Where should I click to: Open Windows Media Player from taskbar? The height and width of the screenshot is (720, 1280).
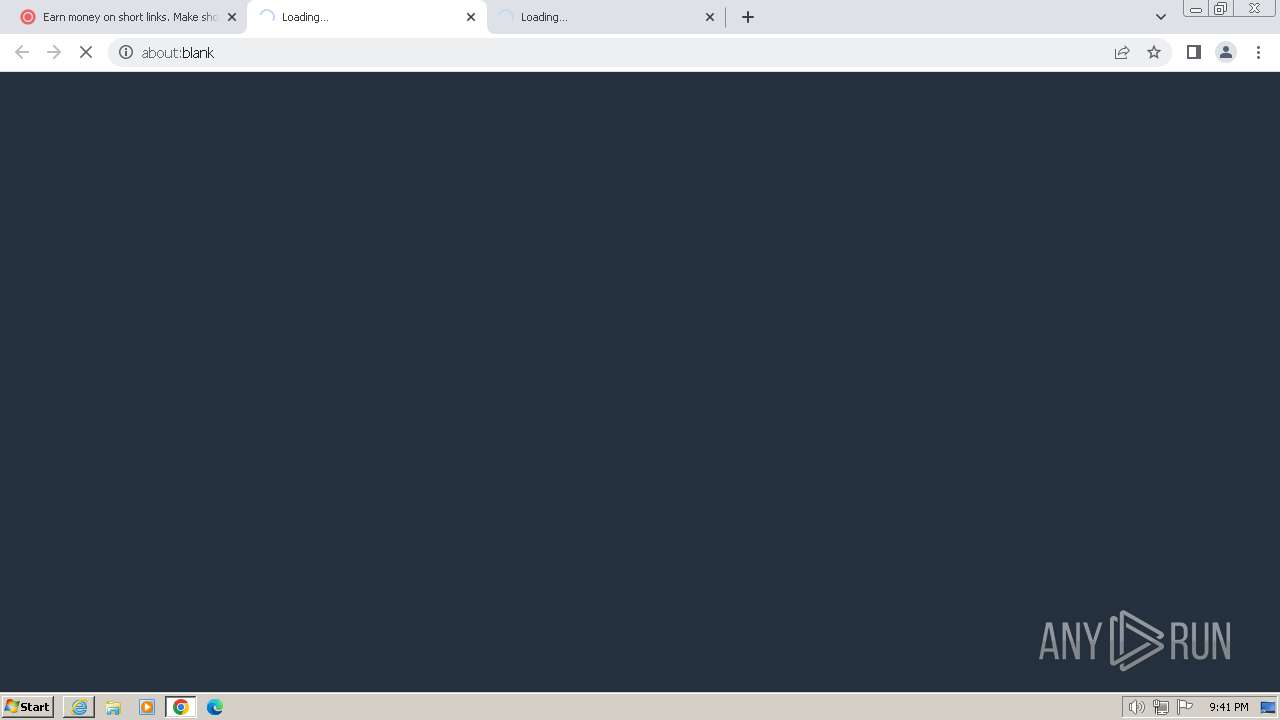coord(147,707)
